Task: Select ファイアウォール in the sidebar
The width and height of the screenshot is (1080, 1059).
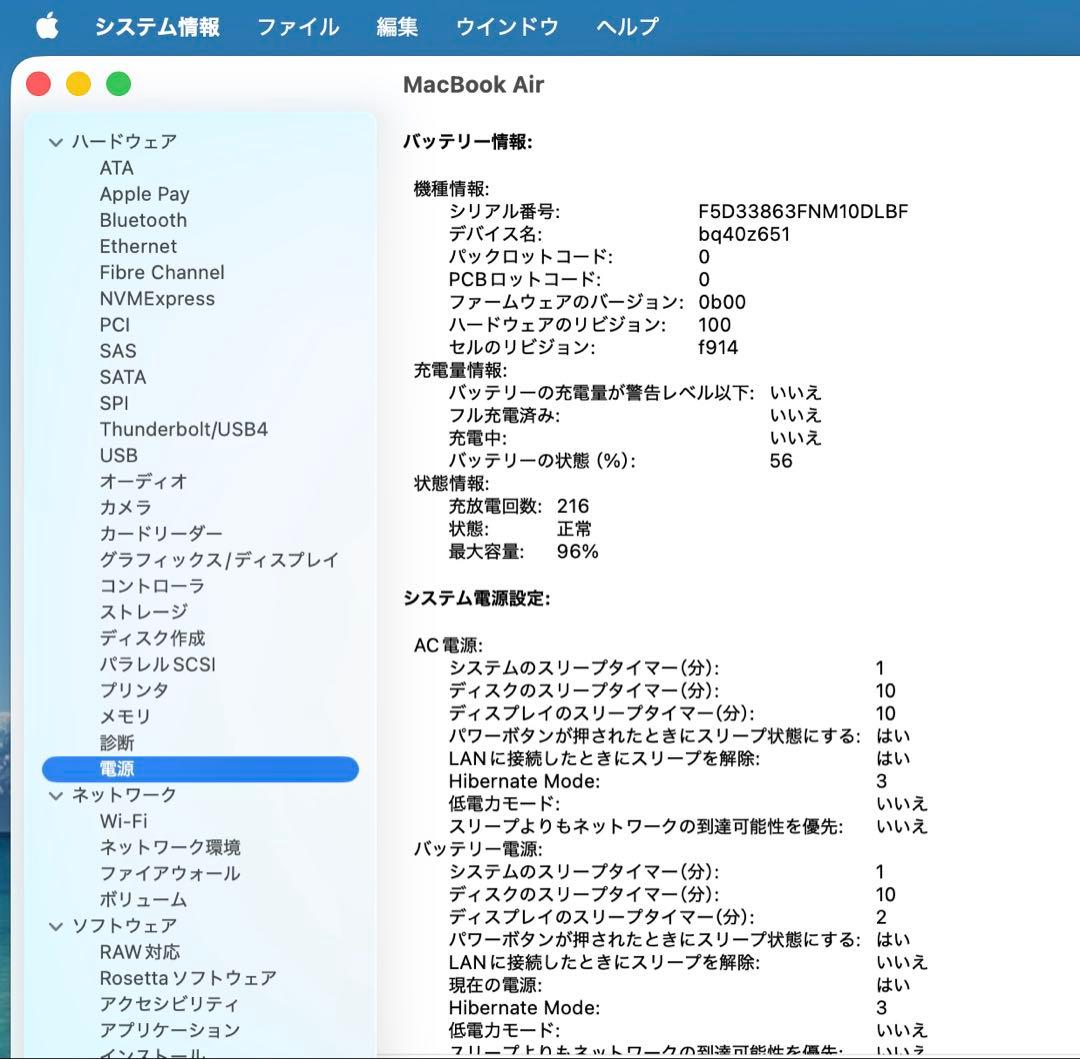Action: click(170, 874)
